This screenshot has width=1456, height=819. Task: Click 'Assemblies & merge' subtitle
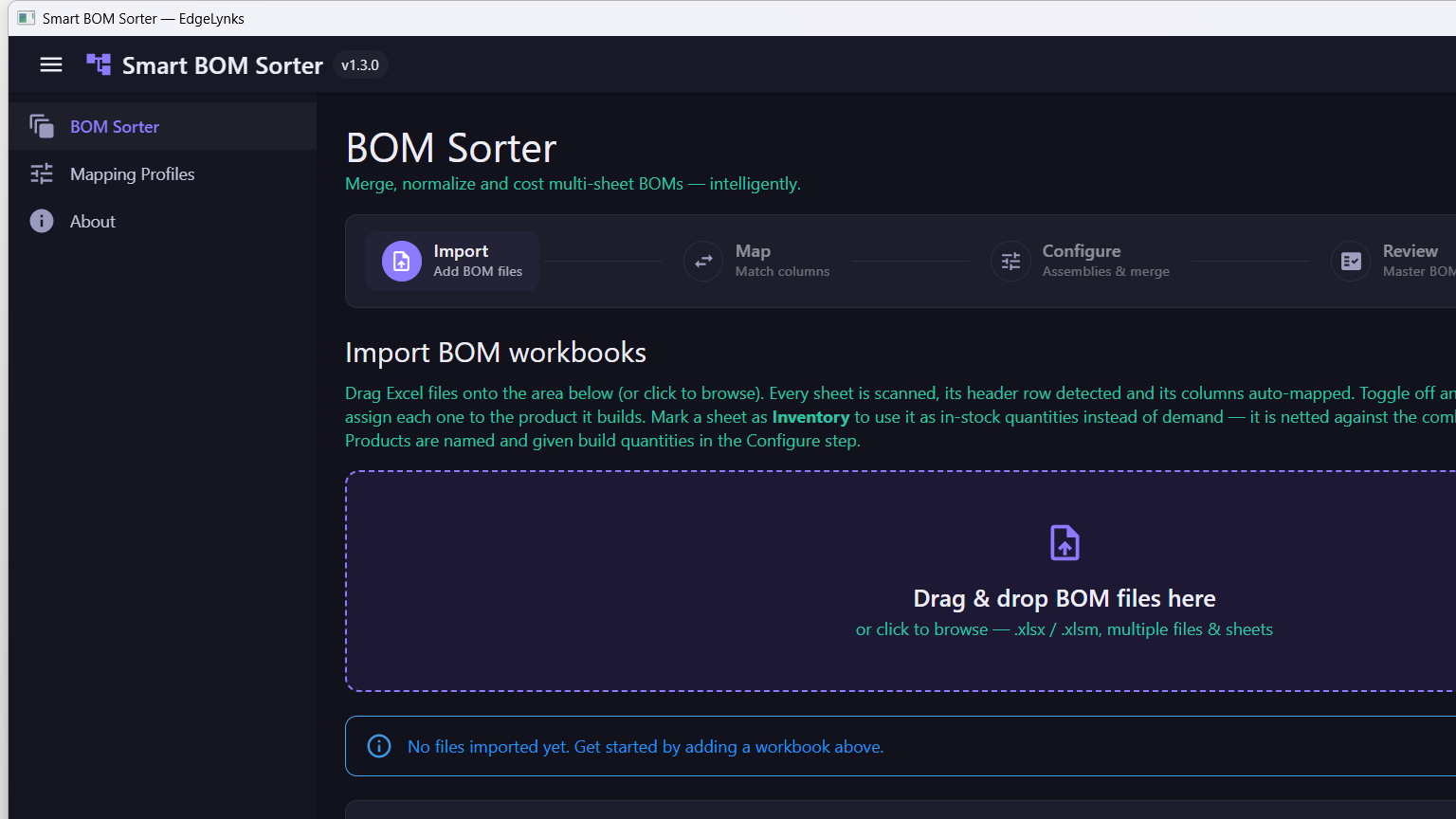1106,271
